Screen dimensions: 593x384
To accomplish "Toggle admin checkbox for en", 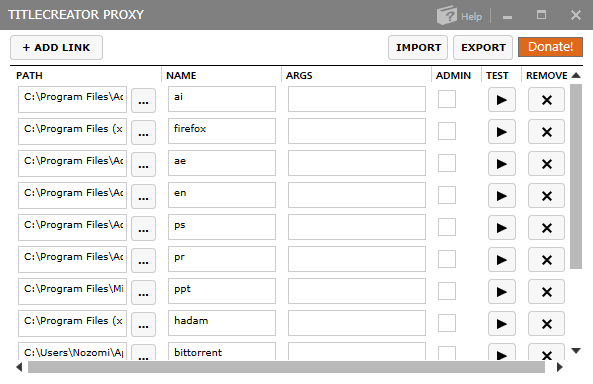I will click(447, 195).
